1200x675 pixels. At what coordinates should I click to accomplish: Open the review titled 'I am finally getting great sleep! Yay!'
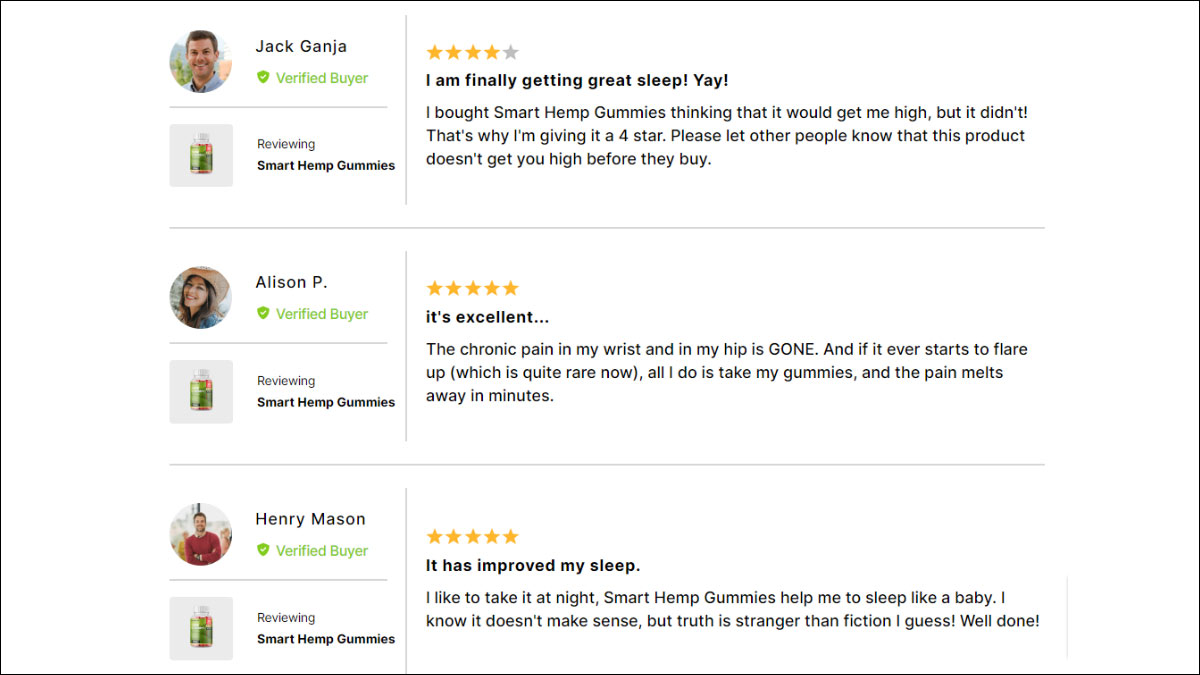coord(578,80)
